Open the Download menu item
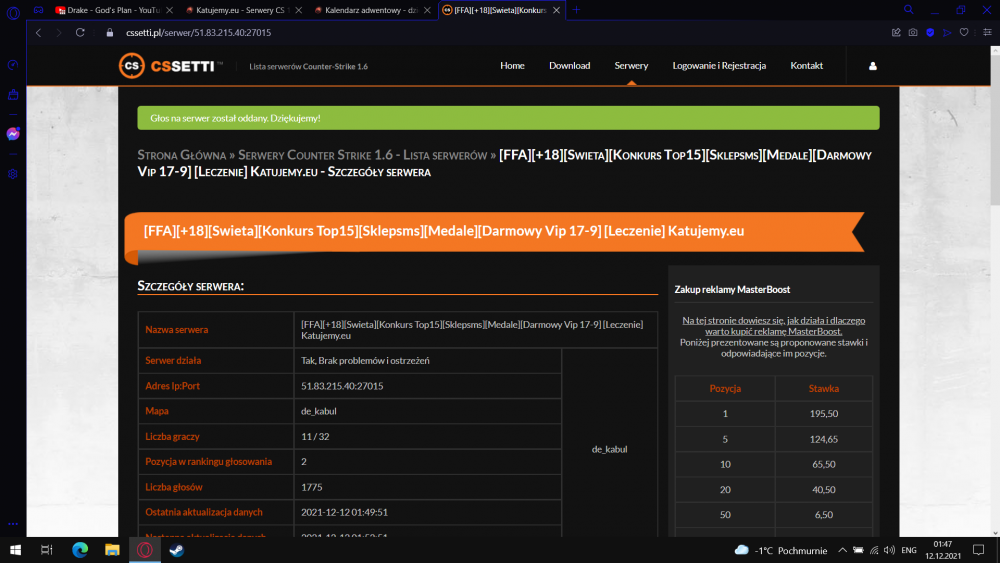This screenshot has width=1000, height=563. [x=570, y=66]
